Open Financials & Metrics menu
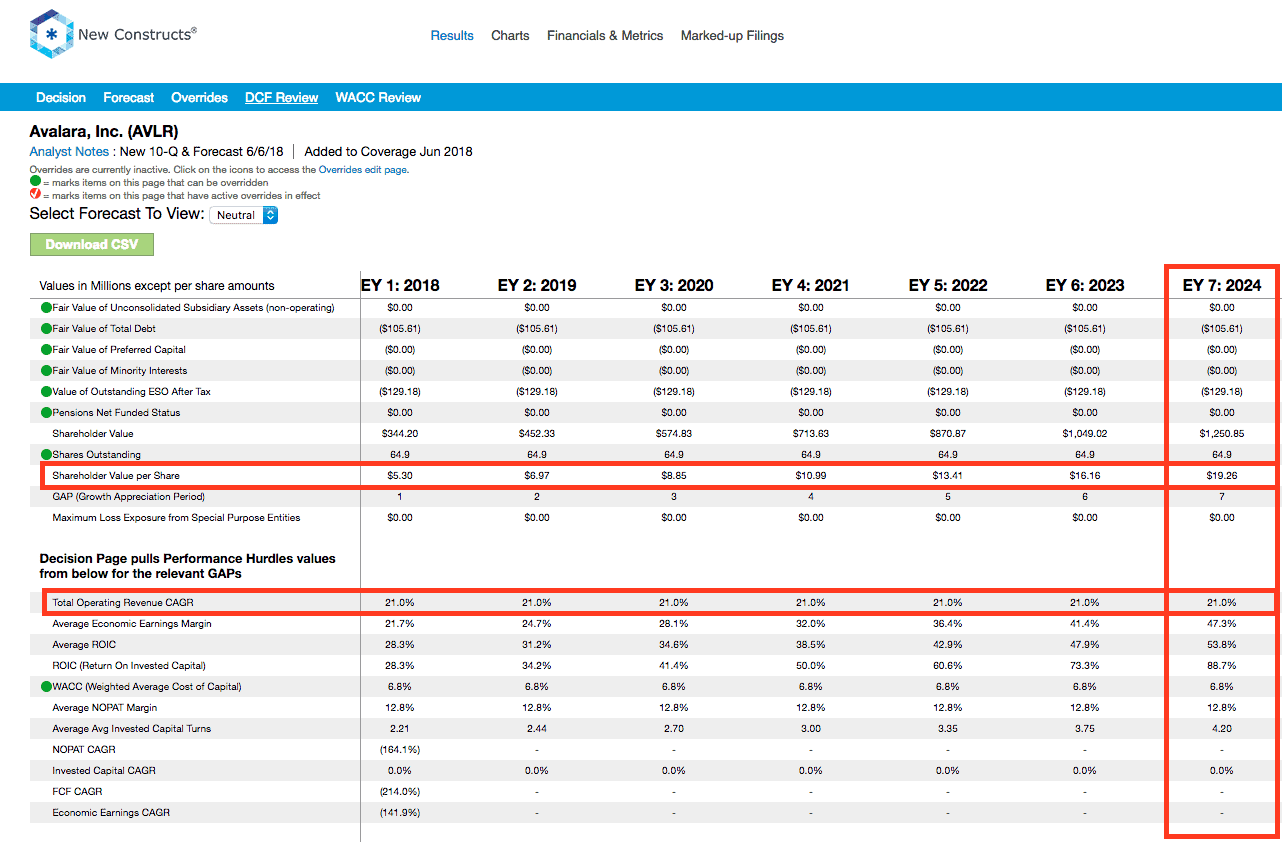 (605, 35)
